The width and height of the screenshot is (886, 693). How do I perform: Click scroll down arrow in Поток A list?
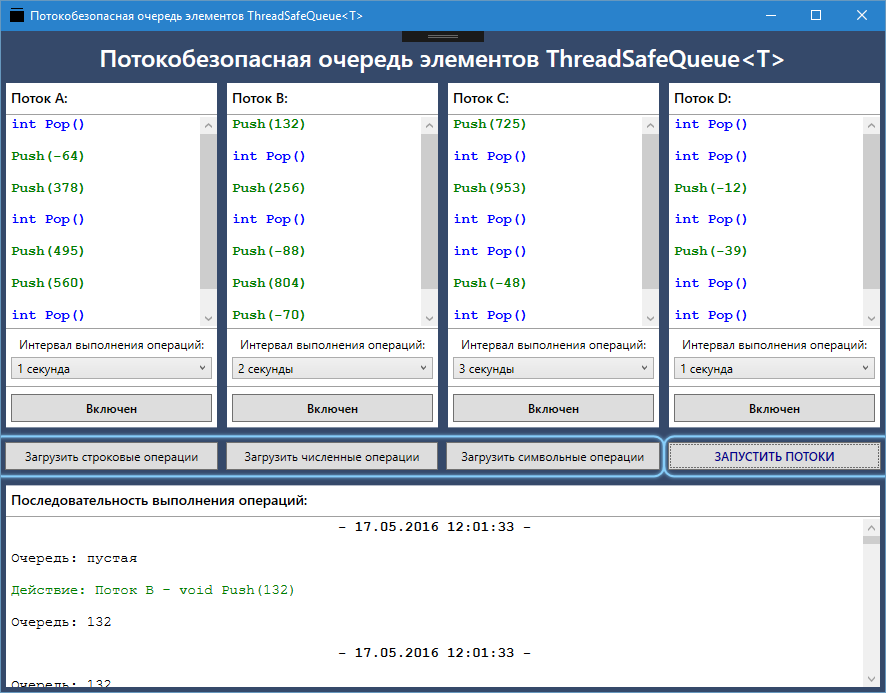209,318
